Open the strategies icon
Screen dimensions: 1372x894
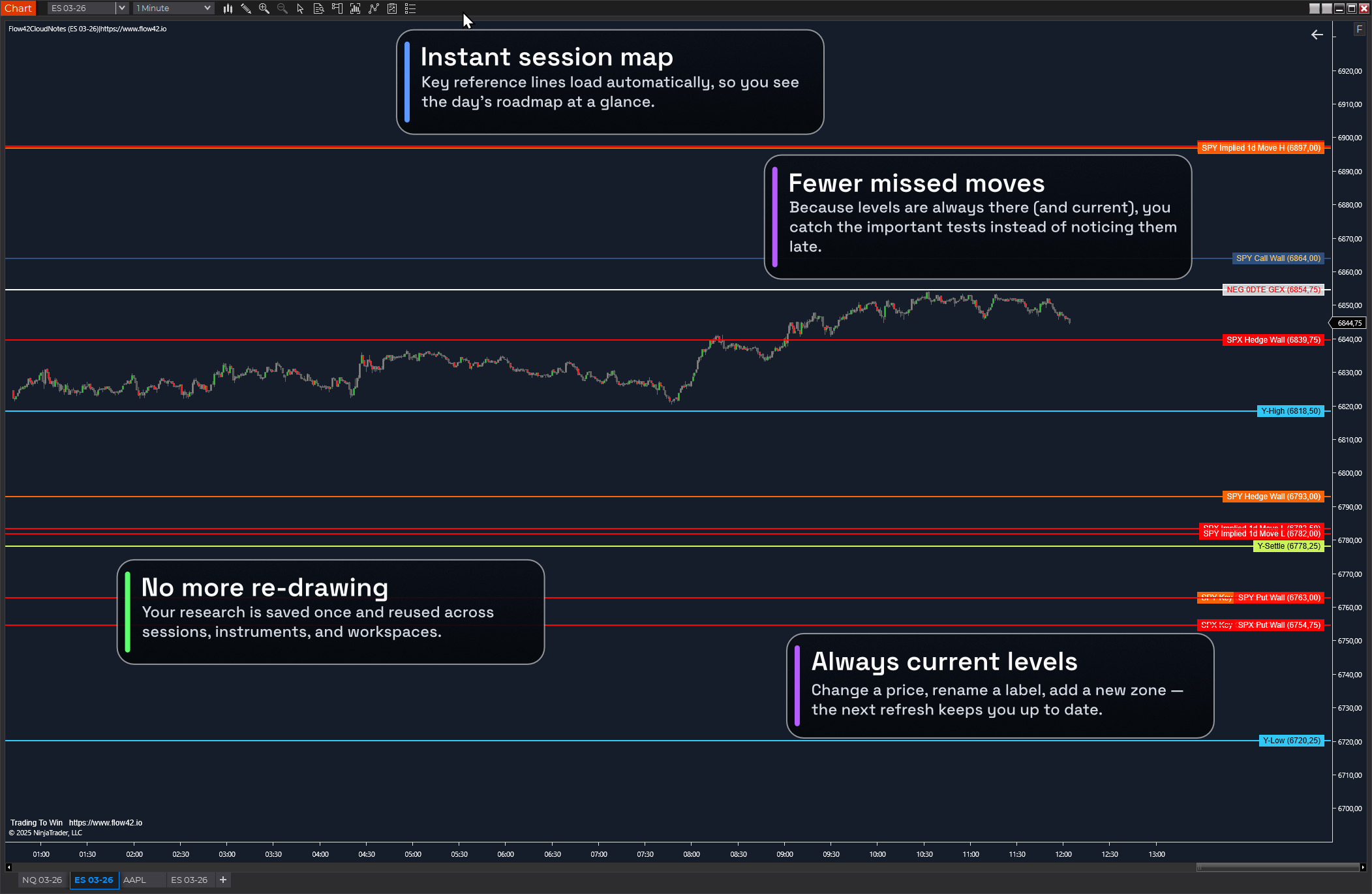click(x=392, y=8)
